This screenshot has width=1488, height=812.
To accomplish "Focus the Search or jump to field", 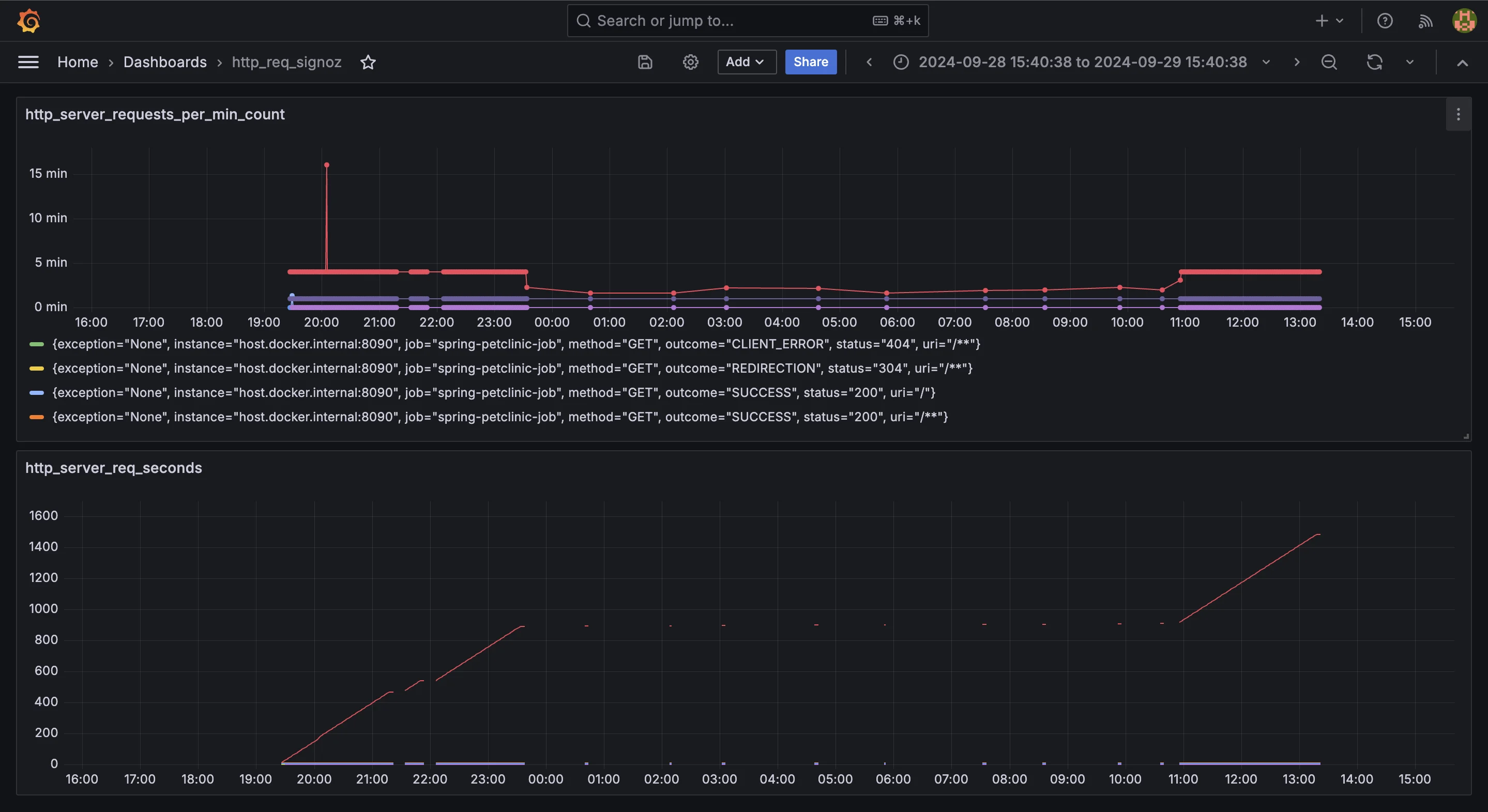I will 748,21.
